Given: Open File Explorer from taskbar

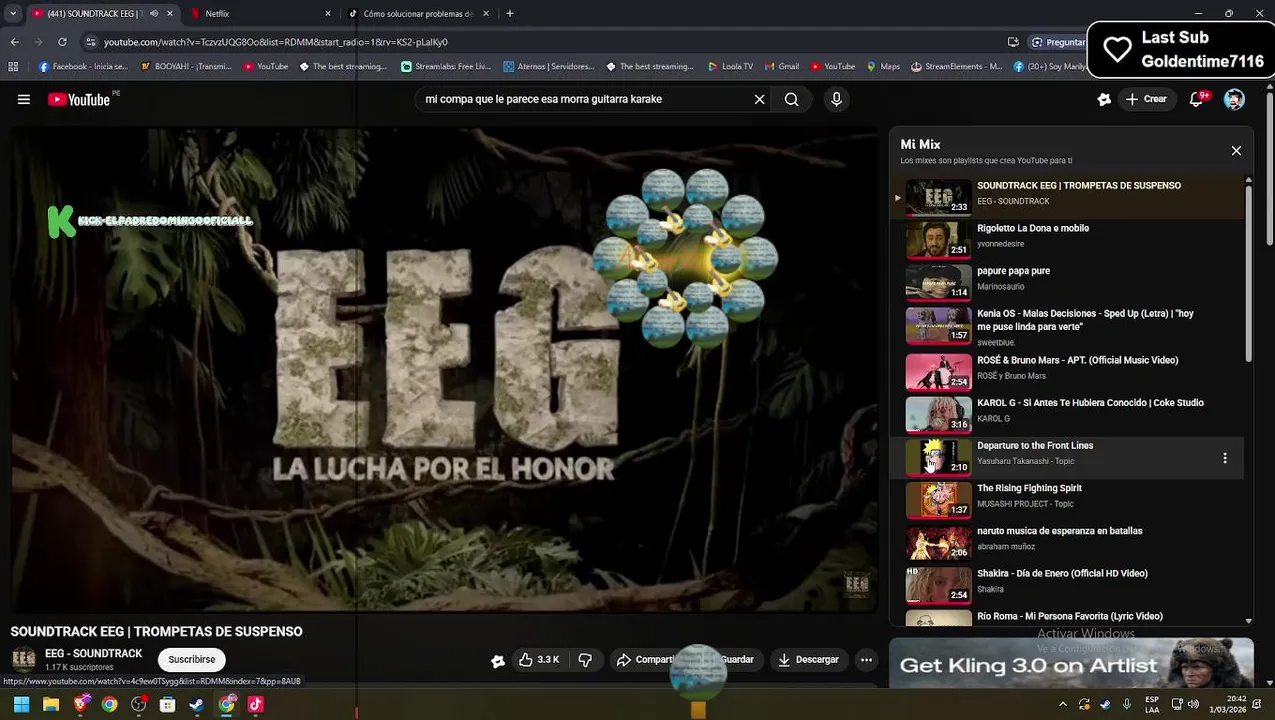Looking at the screenshot, I should click(51, 704).
